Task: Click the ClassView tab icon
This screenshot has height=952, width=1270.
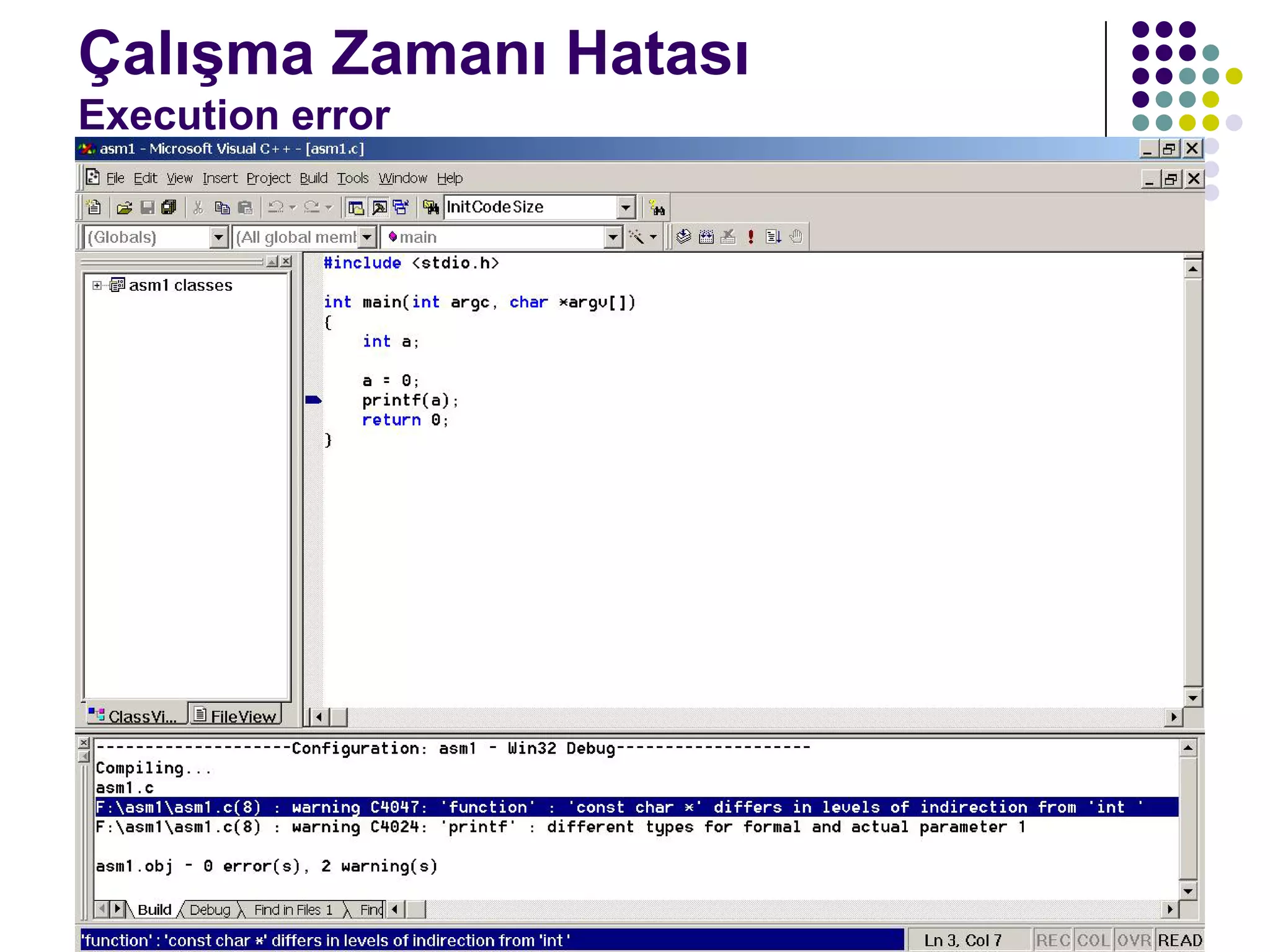Action: 96,715
